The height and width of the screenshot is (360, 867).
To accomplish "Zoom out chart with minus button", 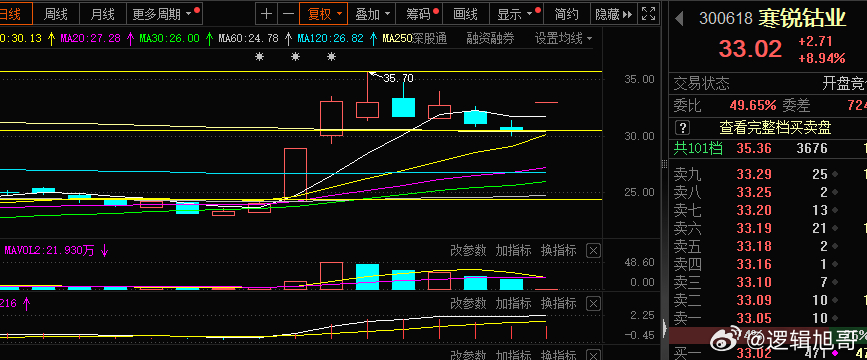I will click(288, 14).
